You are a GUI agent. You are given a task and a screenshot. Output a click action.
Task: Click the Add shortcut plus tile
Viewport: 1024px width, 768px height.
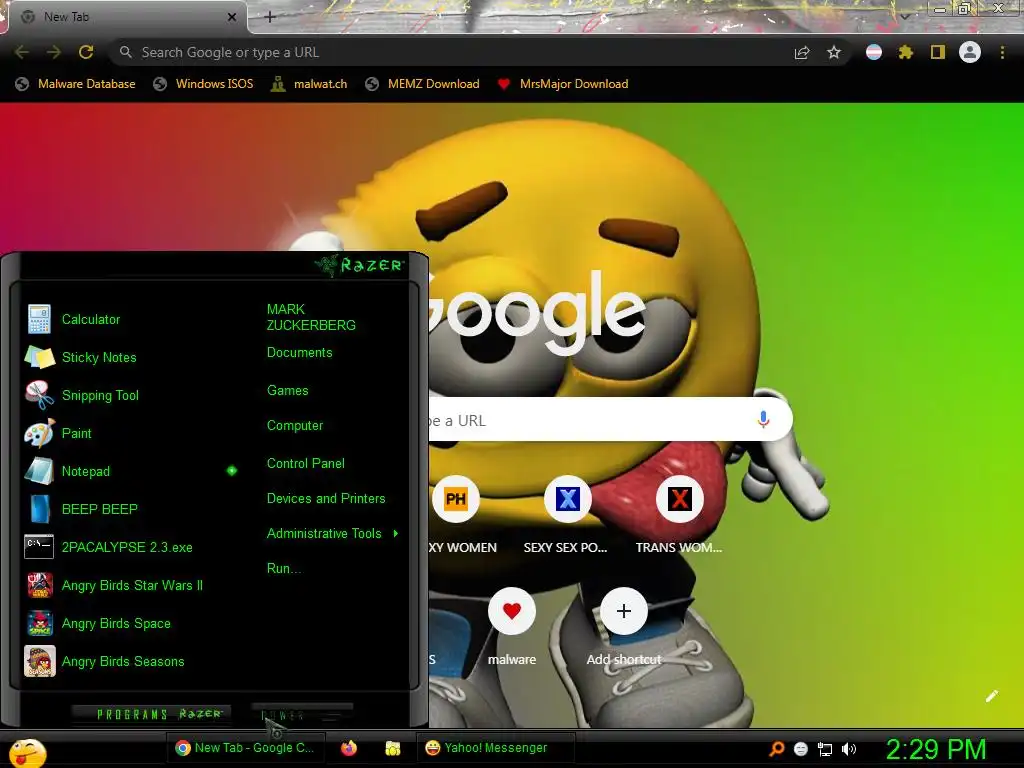pos(624,611)
